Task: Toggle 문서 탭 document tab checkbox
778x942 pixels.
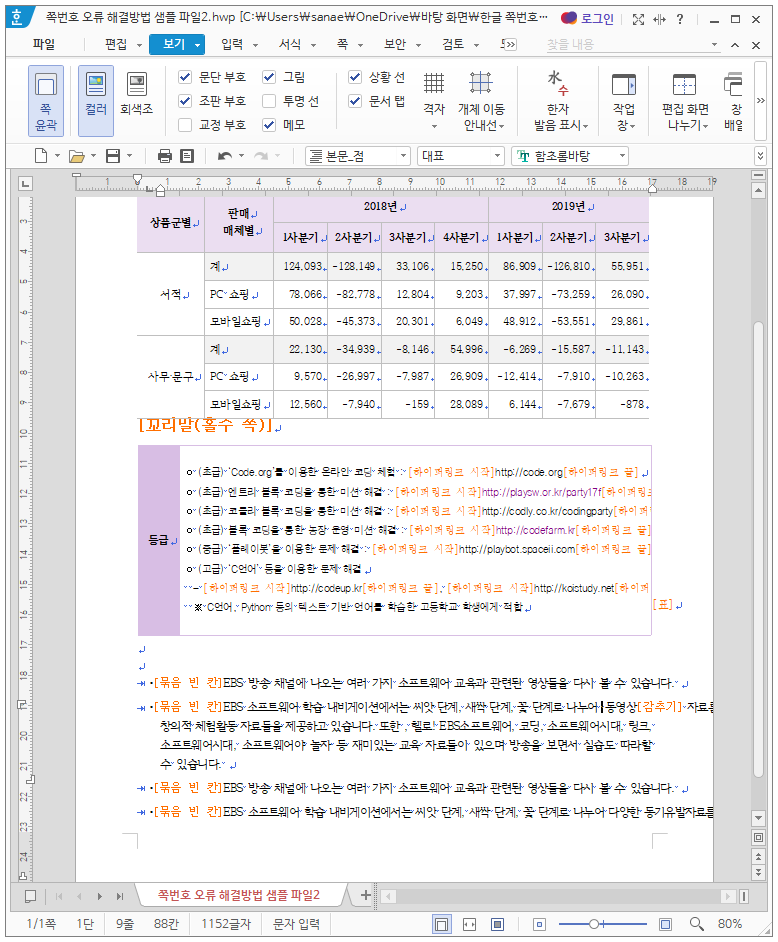Action: pos(355,101)
